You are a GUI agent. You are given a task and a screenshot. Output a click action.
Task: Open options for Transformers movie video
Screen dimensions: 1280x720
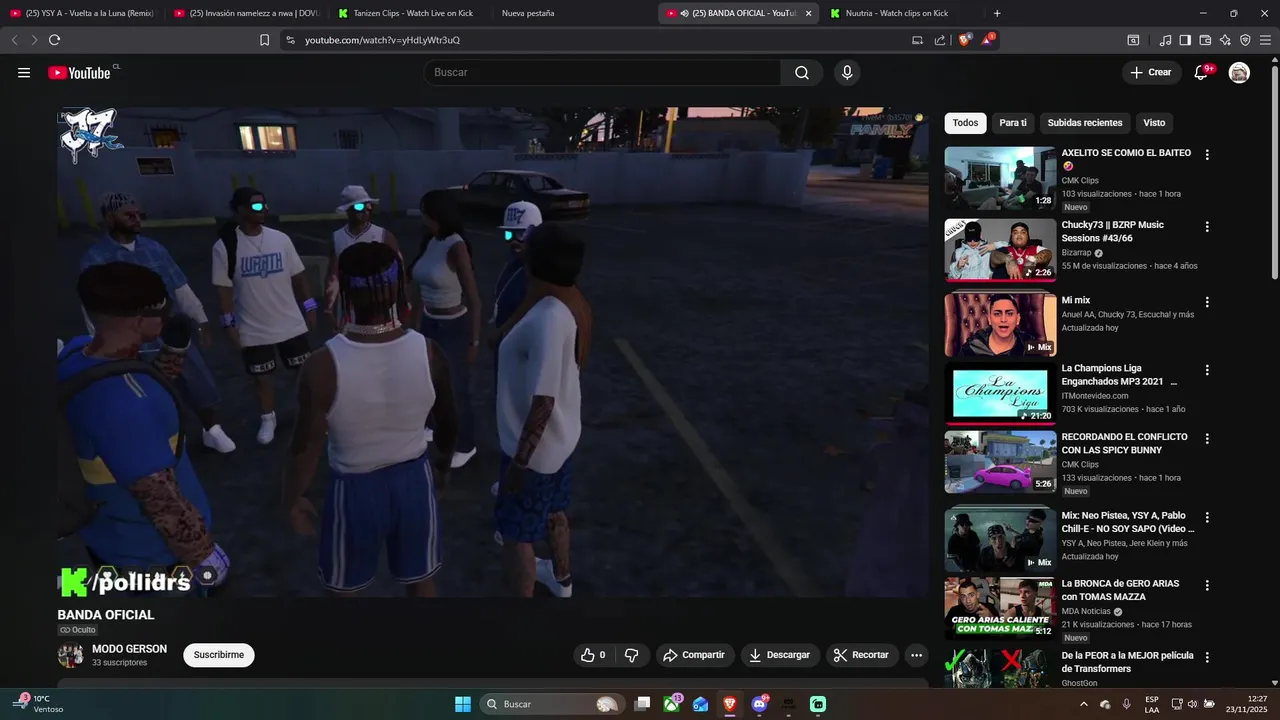(x=1207, y=658)
